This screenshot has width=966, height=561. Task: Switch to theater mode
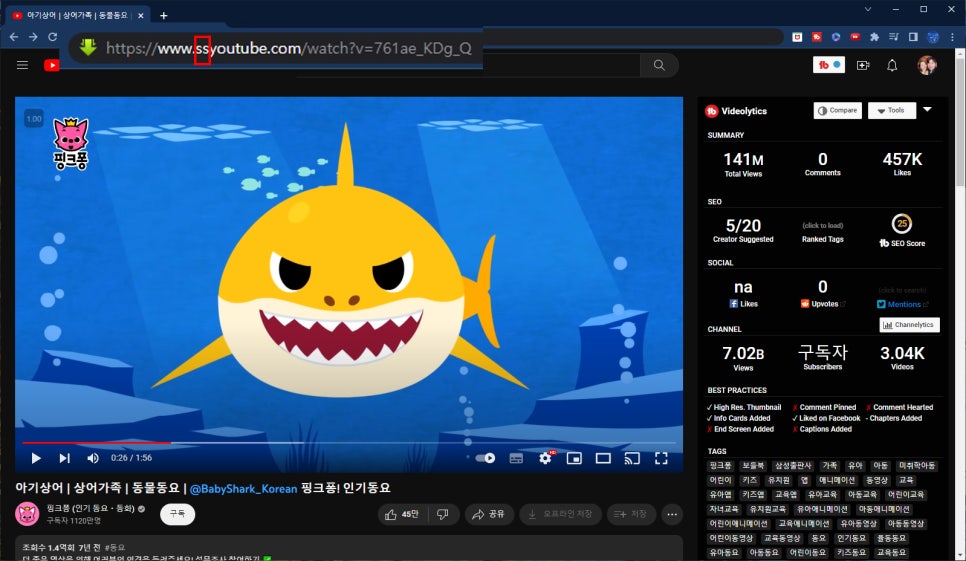pyautogui.click(x=603, y=458)
